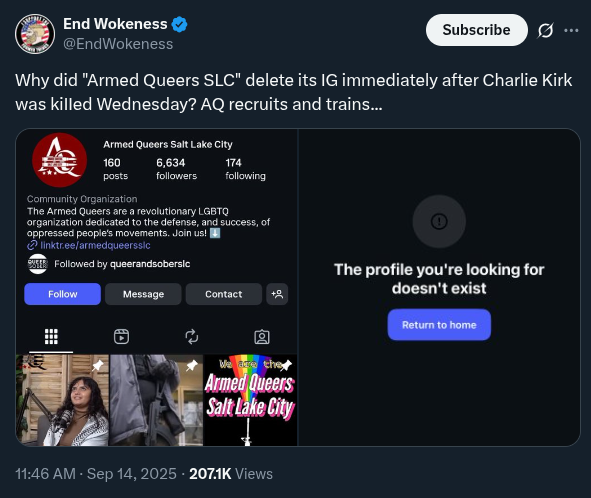Screen dimensions: 591x498
Task: Click the Contact button
Action: coord(224,294)
